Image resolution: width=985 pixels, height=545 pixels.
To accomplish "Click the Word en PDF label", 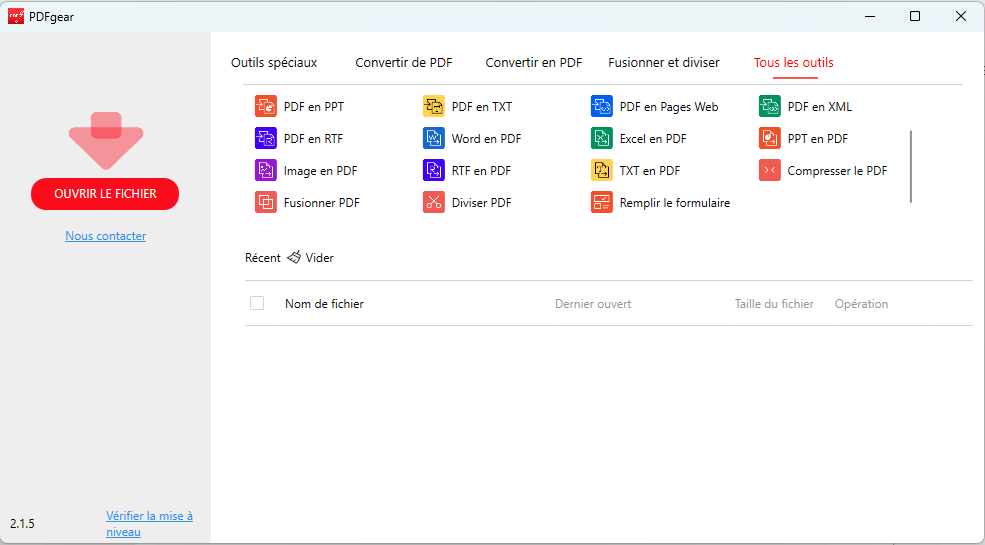I will tap(486, 139).
